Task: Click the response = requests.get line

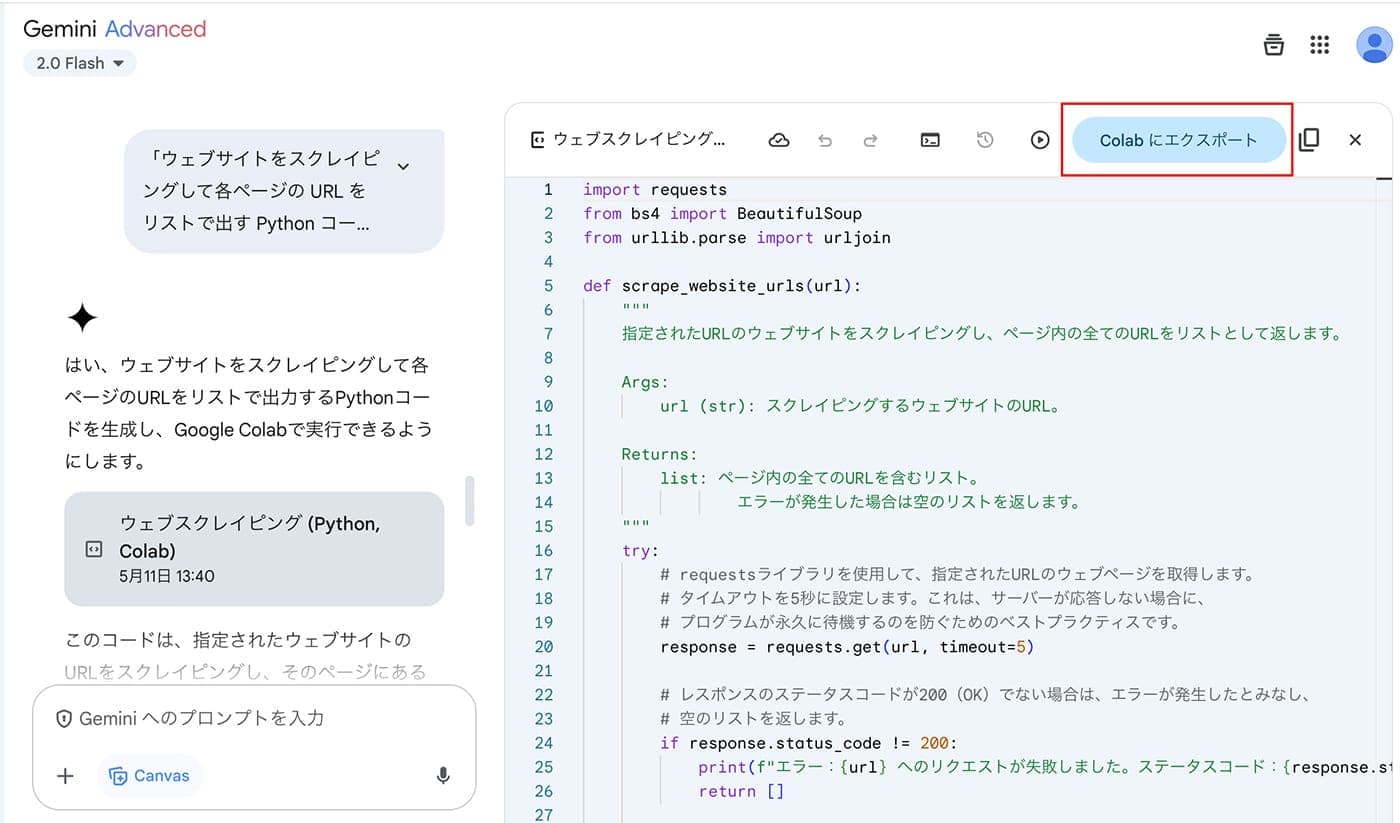Action: tap(847, 647)
